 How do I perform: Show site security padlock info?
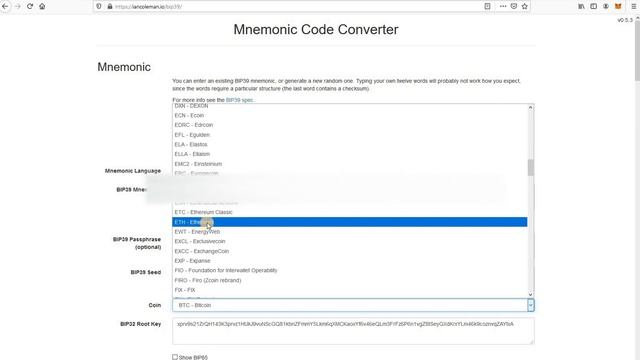coord(110,7)
